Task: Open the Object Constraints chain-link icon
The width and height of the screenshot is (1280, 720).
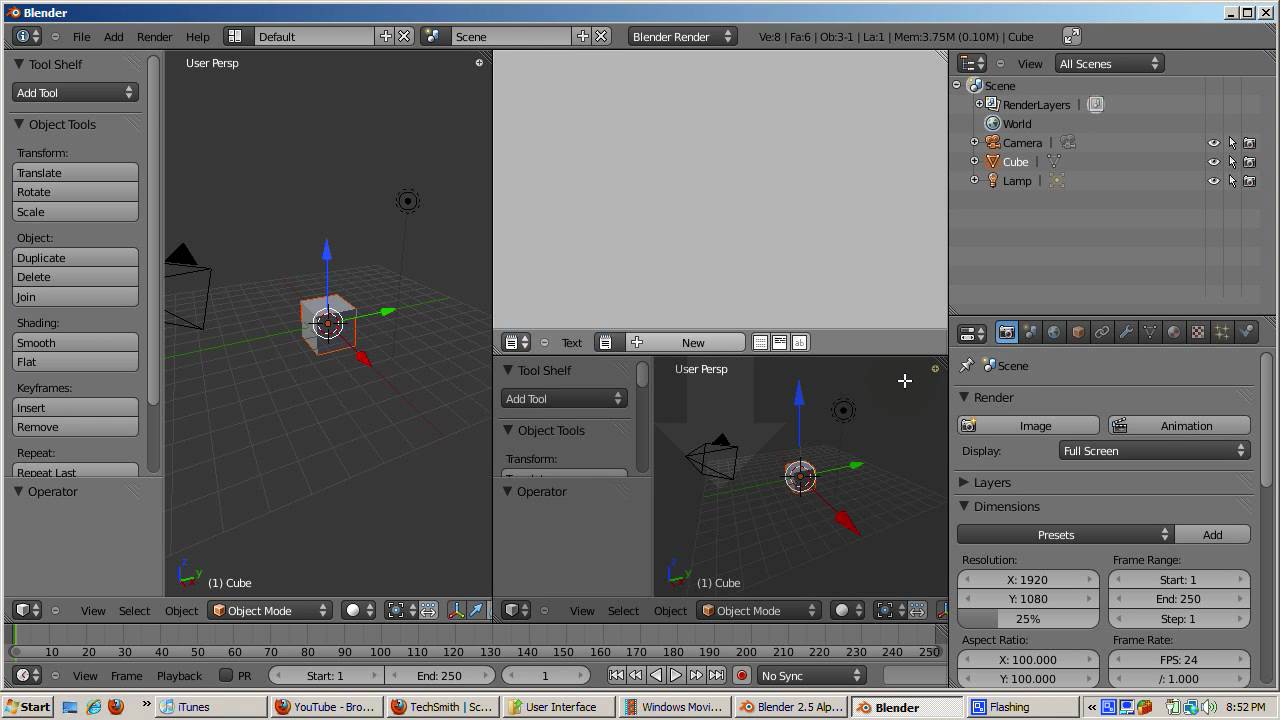Action: 1102,333
